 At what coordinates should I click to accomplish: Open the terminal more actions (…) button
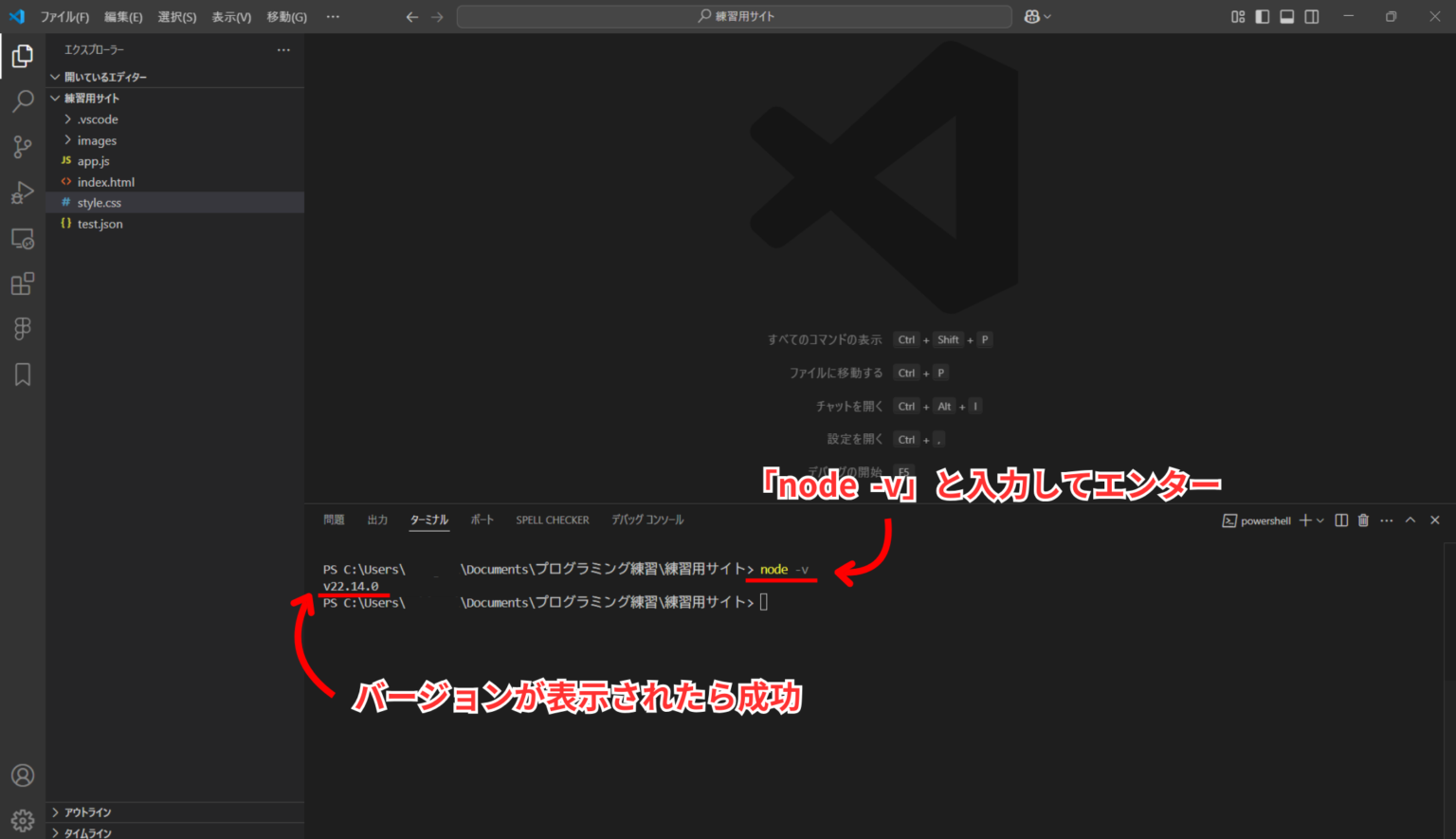coord(1386,520)
